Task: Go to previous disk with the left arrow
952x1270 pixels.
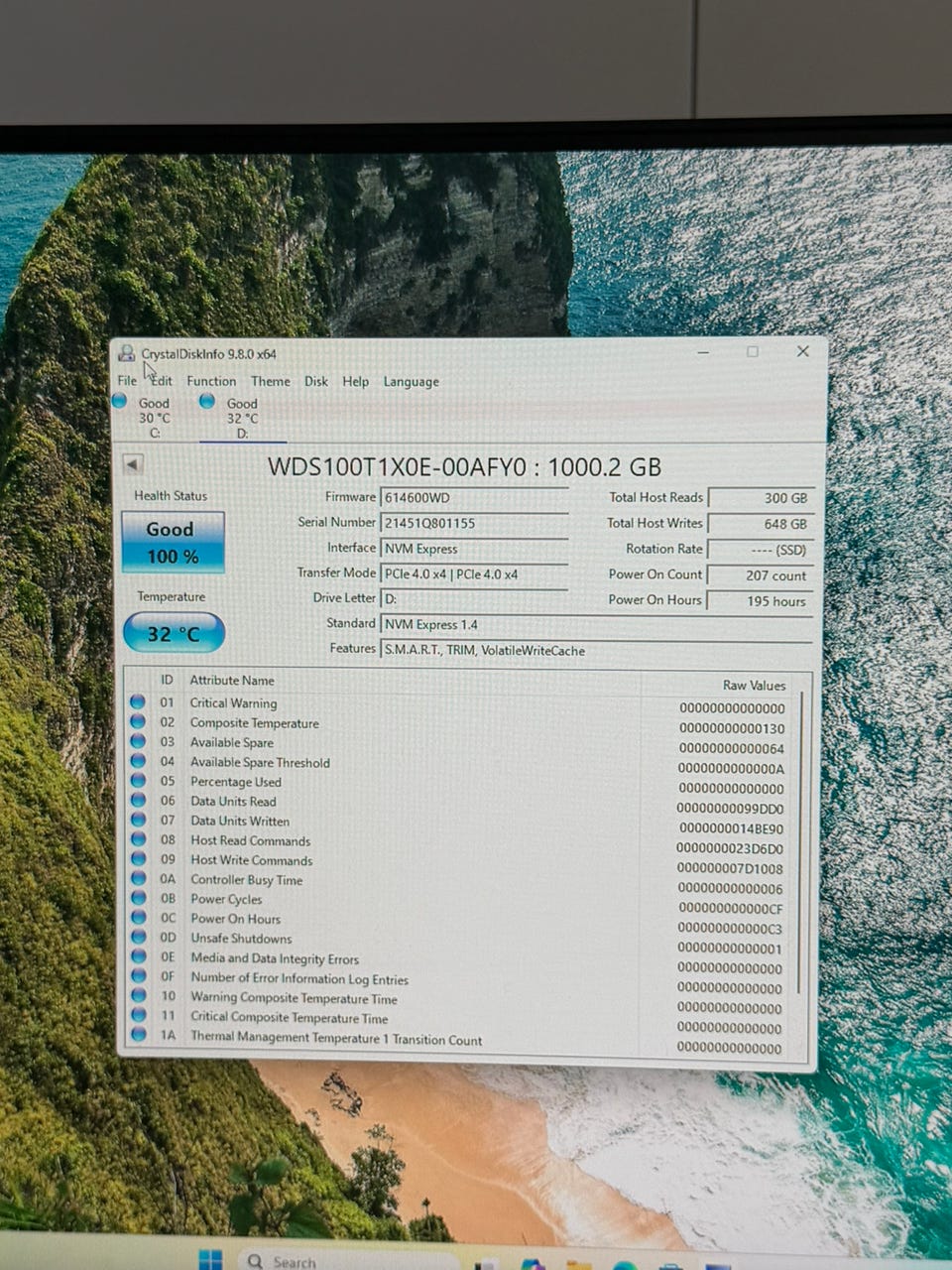Action: point(133,463)
